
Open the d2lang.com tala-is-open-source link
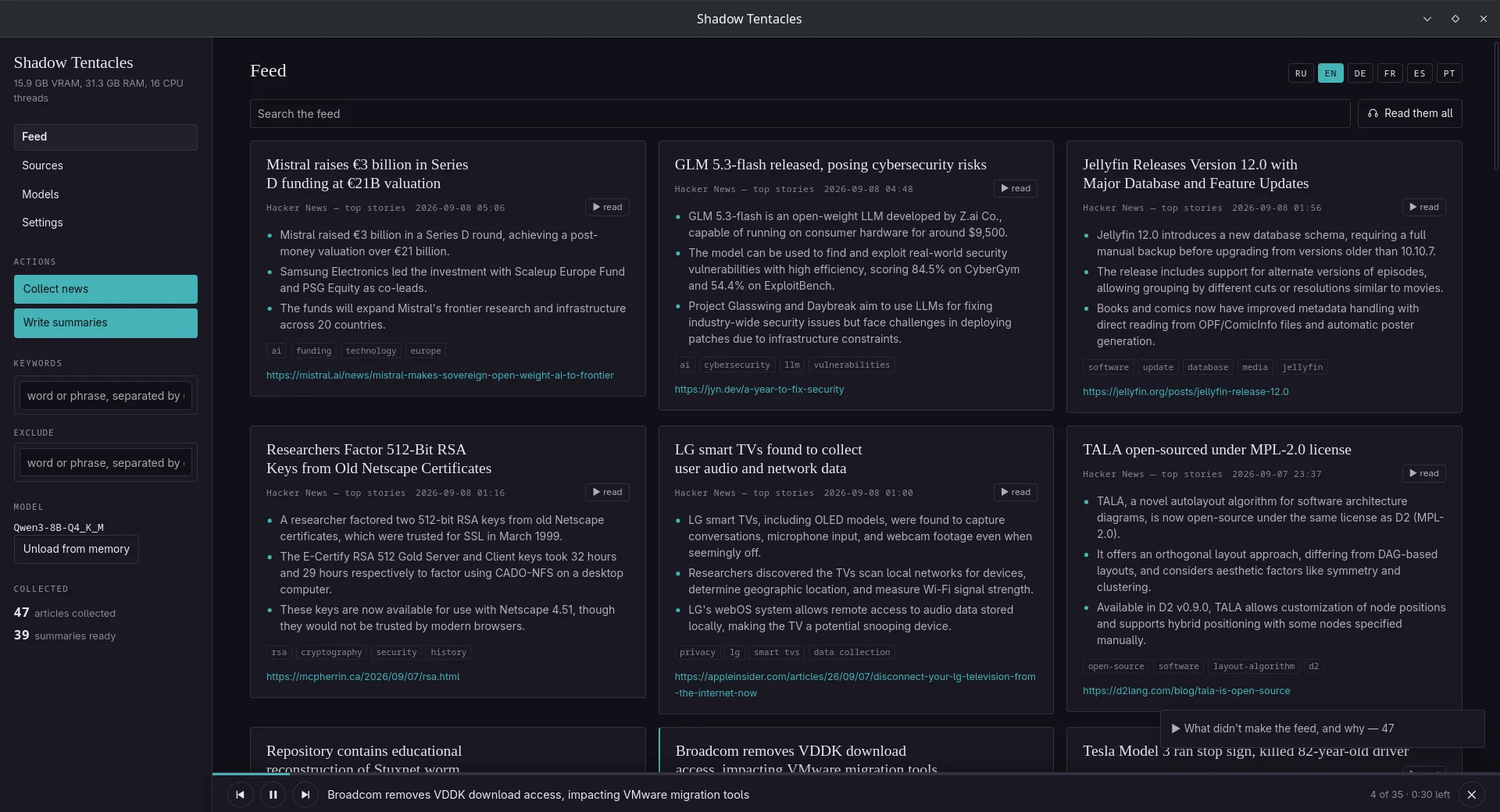coord(1187,691)
